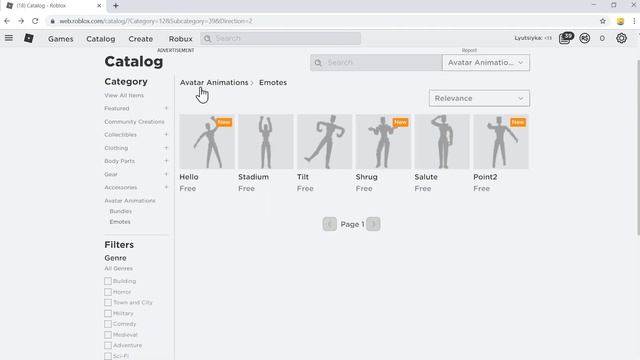Open the notifications feed icon
The width and height of the screenshot is (640, 360).
tap(565, 38)
